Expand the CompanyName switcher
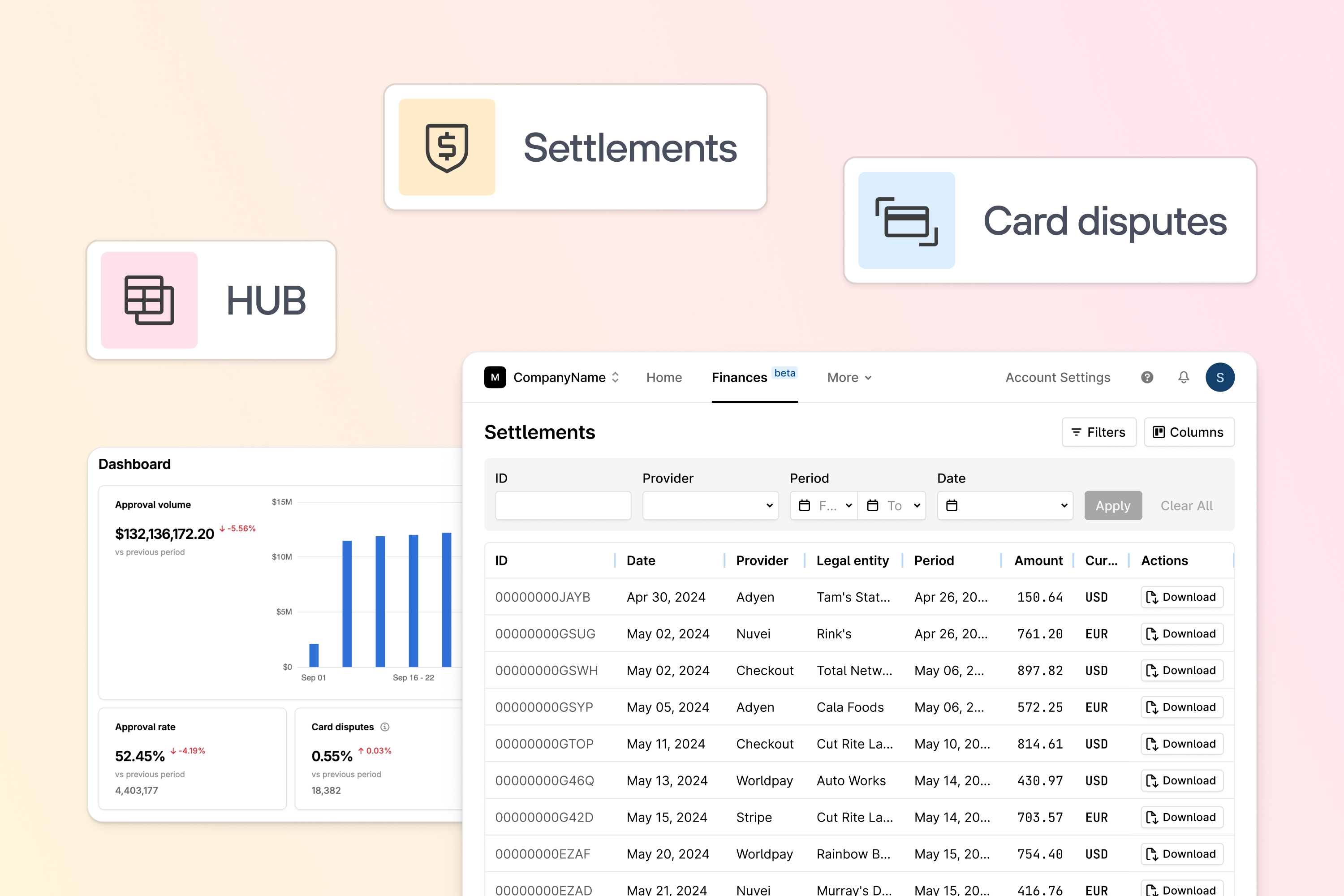Screen dimensions: 1344x896 [x=616, y=377]
